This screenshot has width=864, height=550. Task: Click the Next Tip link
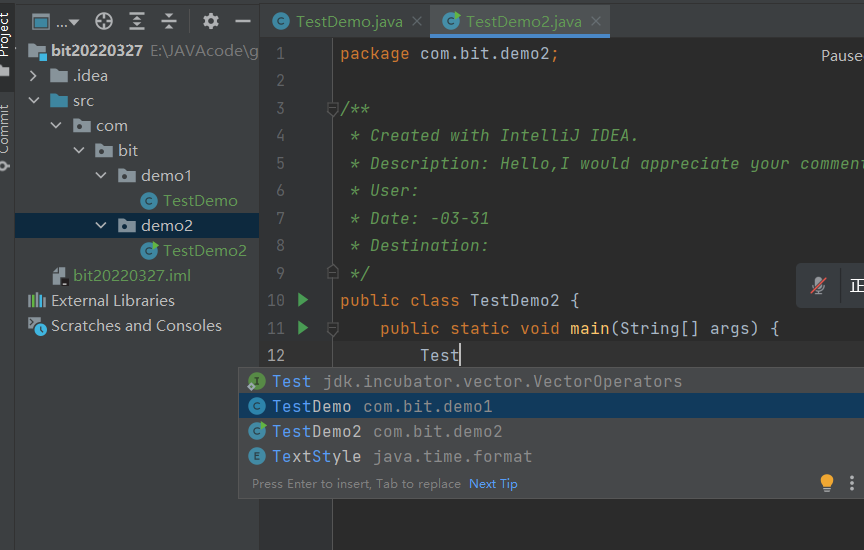coord(493,484)
